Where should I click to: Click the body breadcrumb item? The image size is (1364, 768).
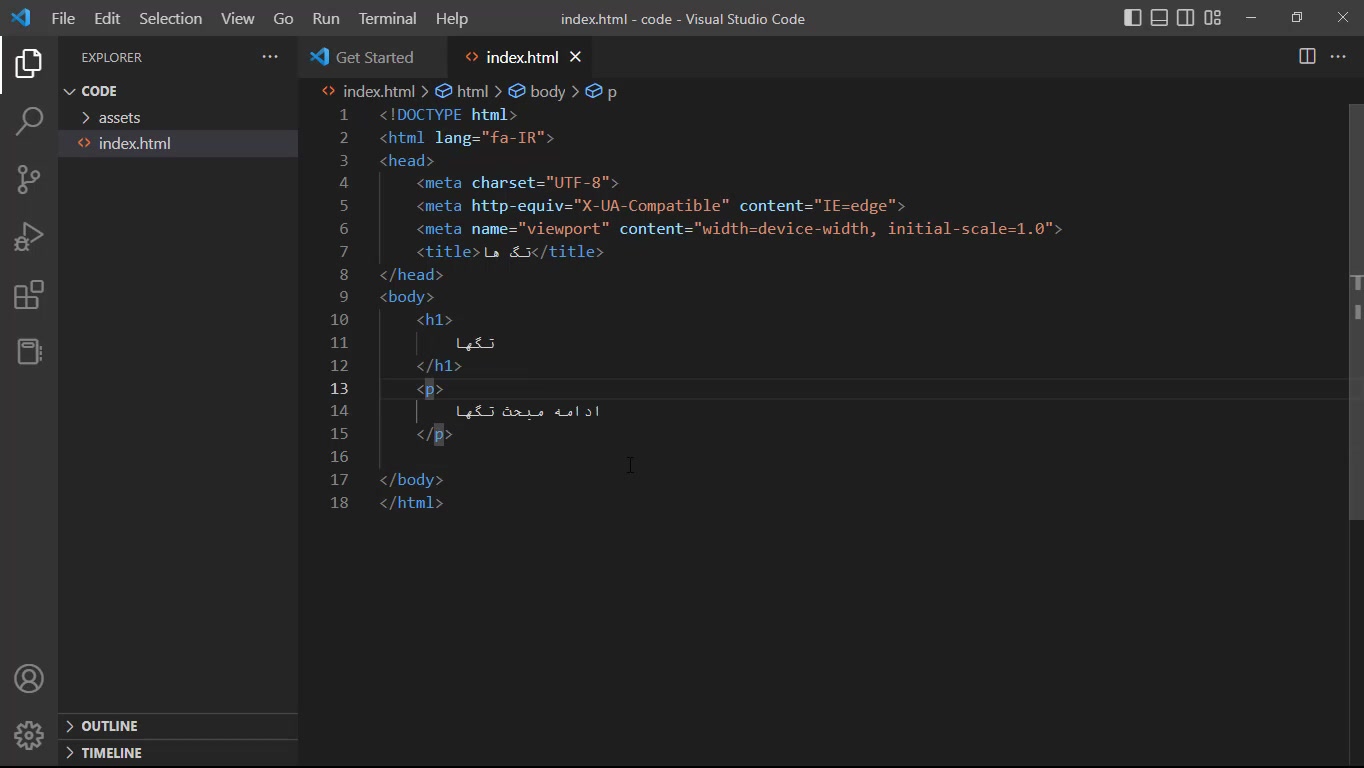(x=547, y=91)
